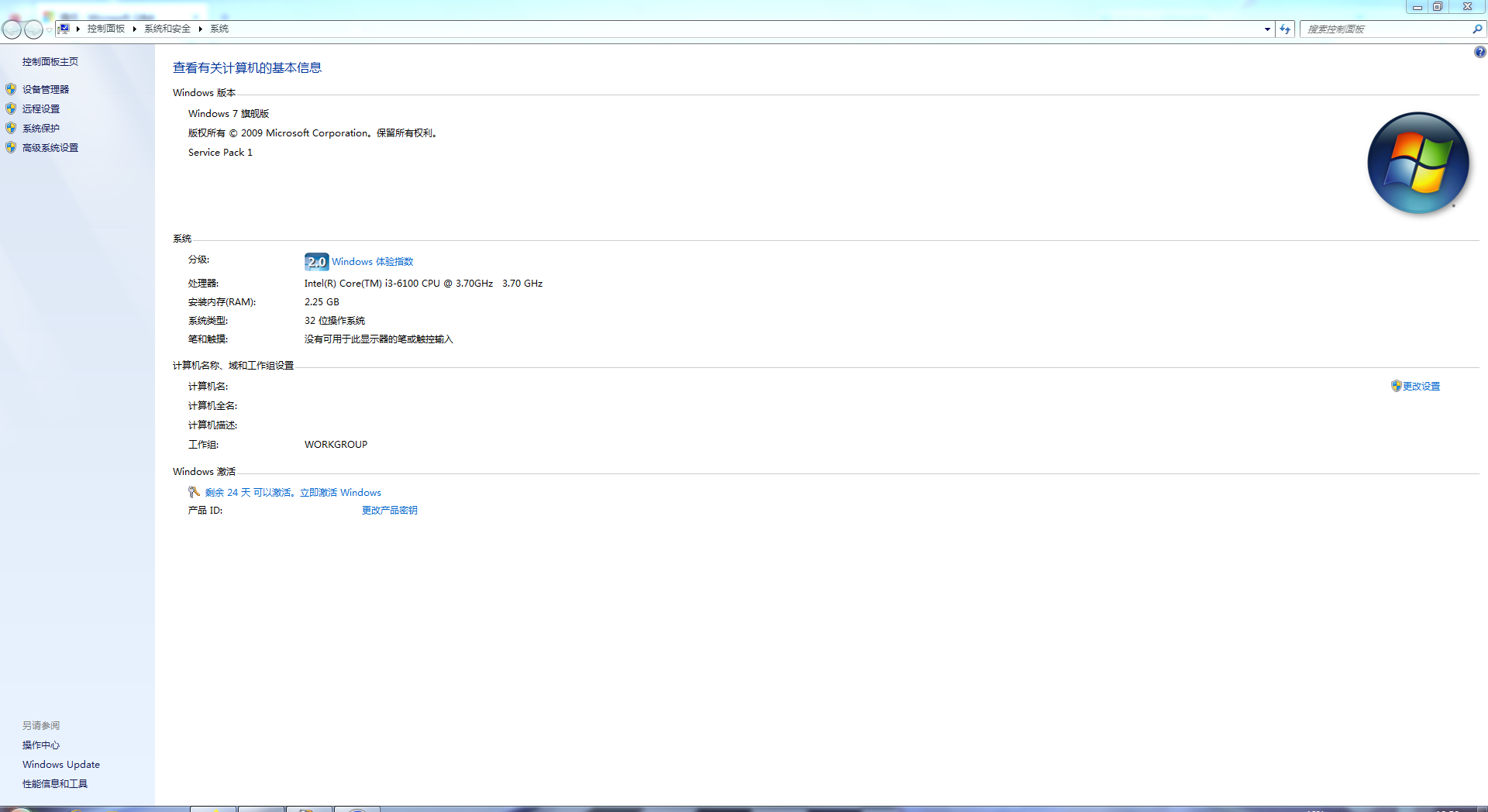Expand arrow after 系统和安全 breadcrumb
Viewport: 1488px width, 812px height.
click(200, 29)
